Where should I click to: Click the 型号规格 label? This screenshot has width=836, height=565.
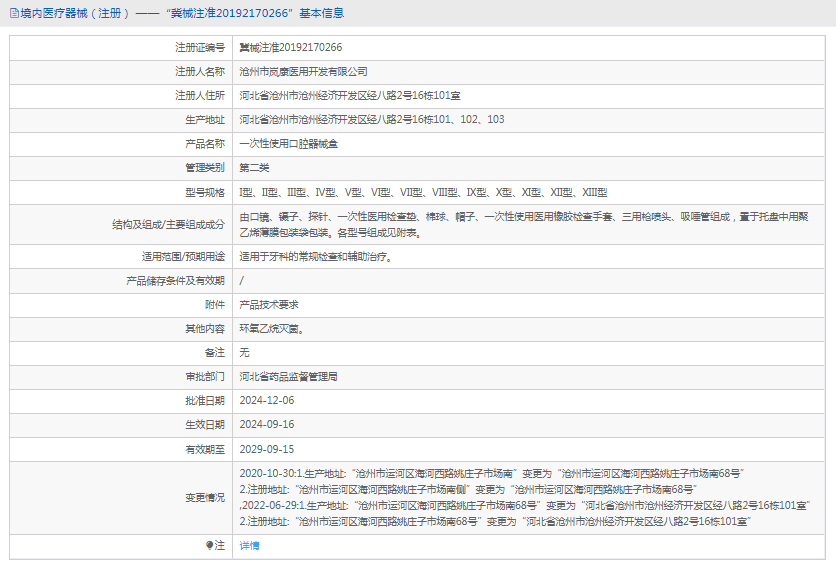(205, 192)
